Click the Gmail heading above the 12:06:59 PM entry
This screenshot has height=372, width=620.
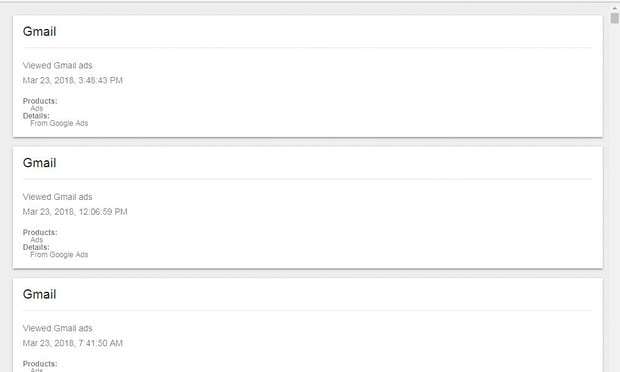pos(40,163)
